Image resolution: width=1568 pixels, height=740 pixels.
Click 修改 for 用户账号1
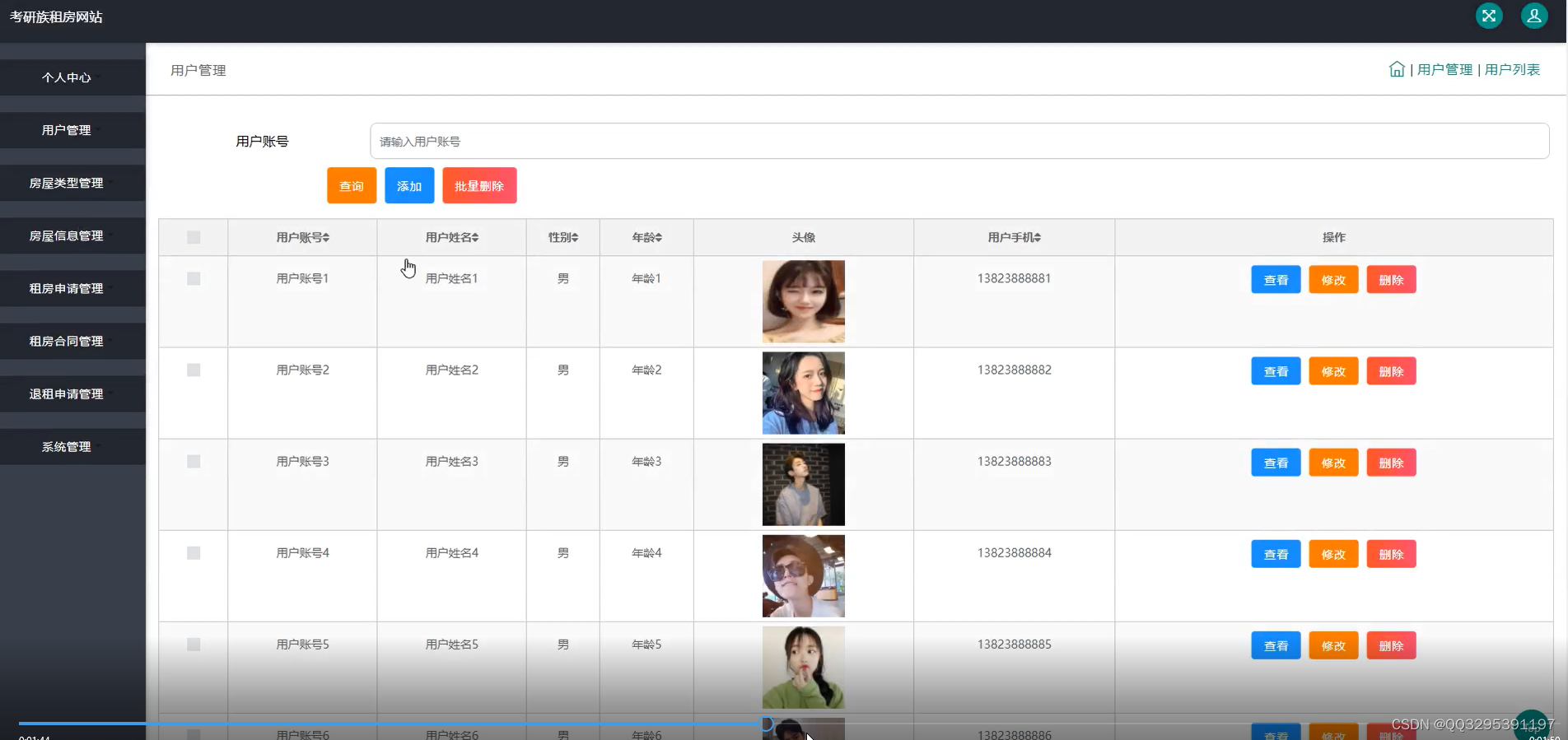point(1333,280)
